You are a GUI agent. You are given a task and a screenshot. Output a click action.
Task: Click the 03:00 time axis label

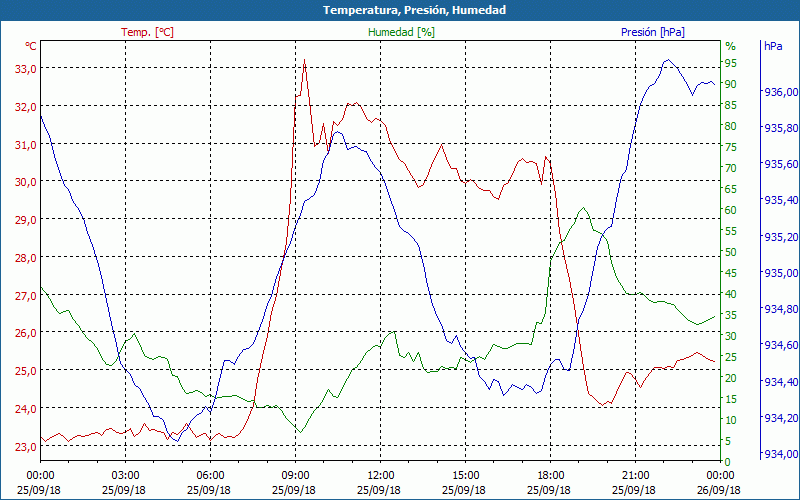(124, 477)
